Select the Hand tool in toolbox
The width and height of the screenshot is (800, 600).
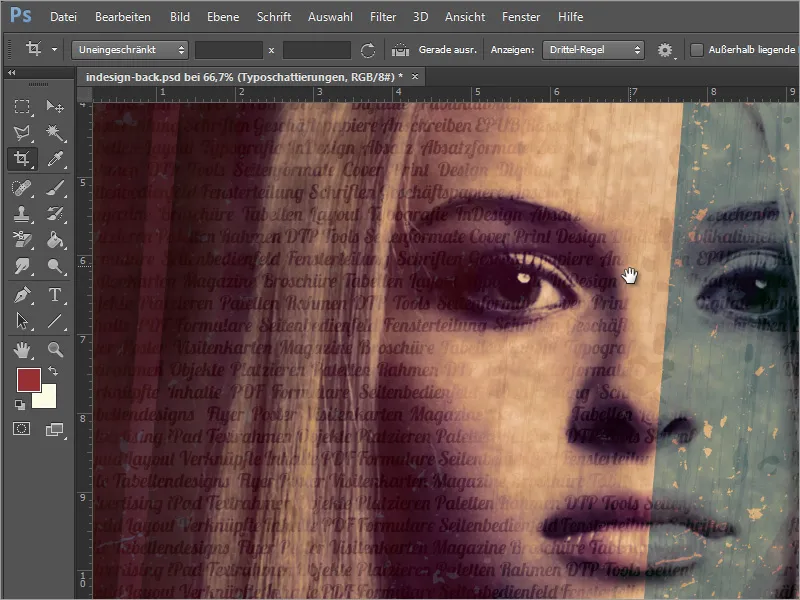point(21,349)
